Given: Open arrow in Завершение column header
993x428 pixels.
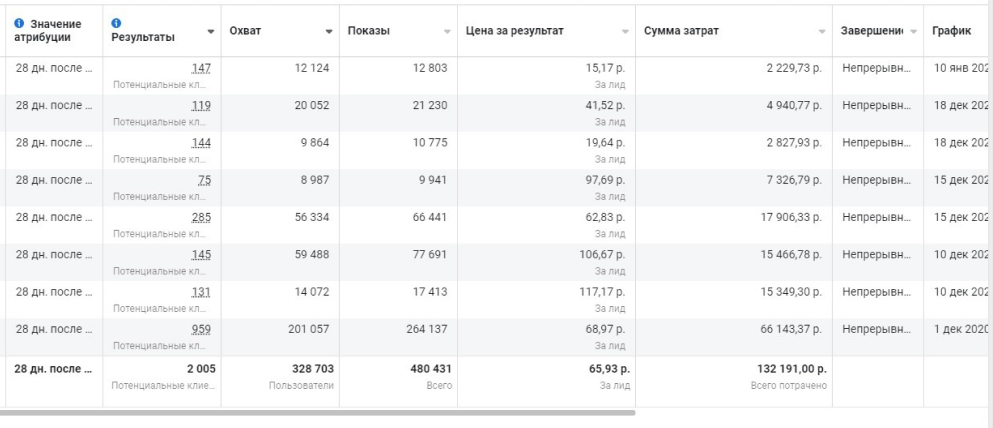Looking at the screenshot, I should tap(912, 32).
